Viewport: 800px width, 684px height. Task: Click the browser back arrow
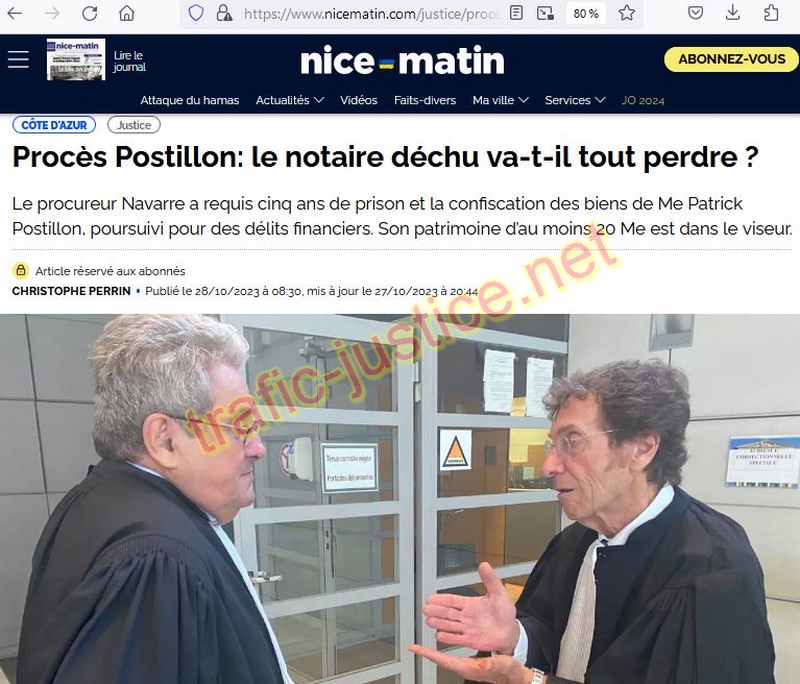(x=14, y=13)
